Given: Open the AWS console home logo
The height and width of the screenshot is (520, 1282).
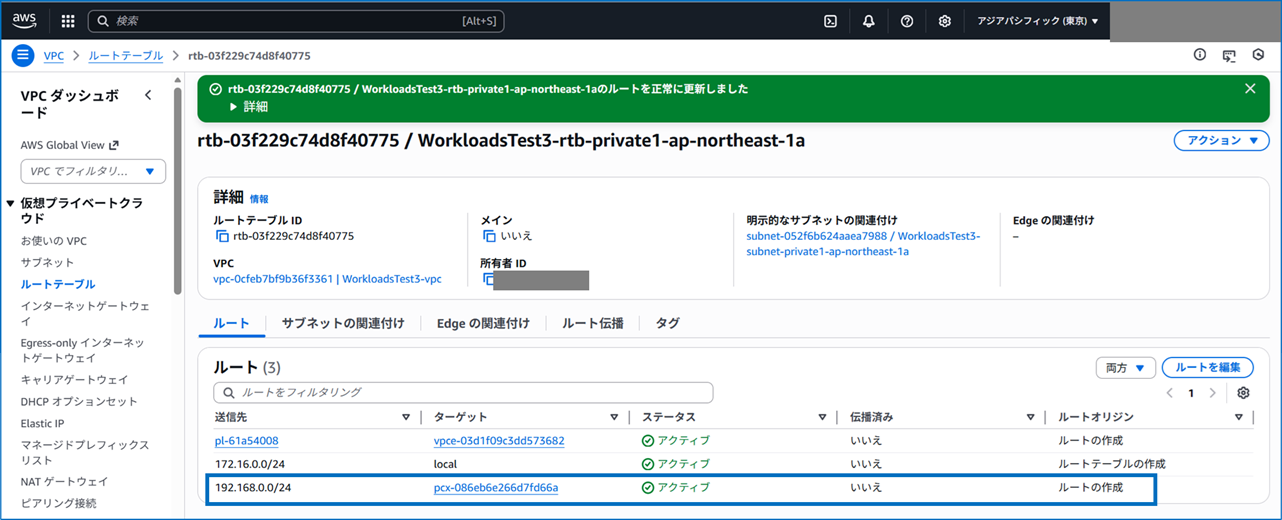Looking at the screenshot, I should tap(24, 20).
